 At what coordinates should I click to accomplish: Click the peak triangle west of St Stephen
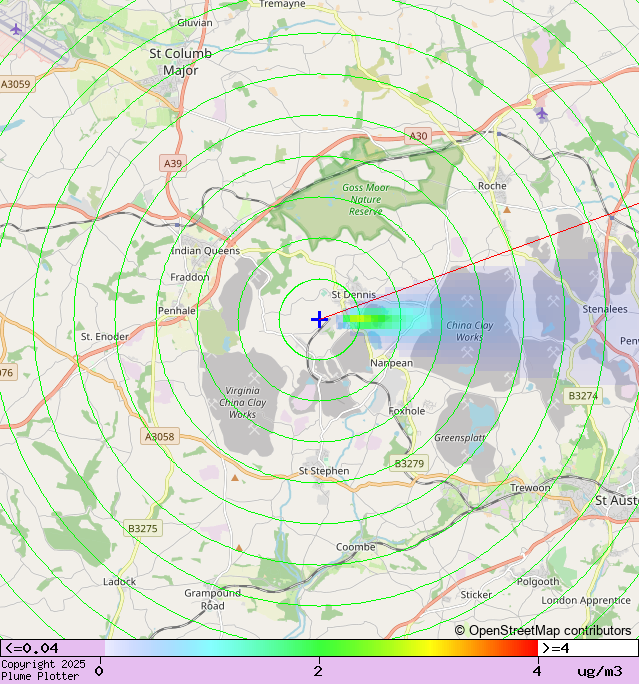tap(235, 478)
